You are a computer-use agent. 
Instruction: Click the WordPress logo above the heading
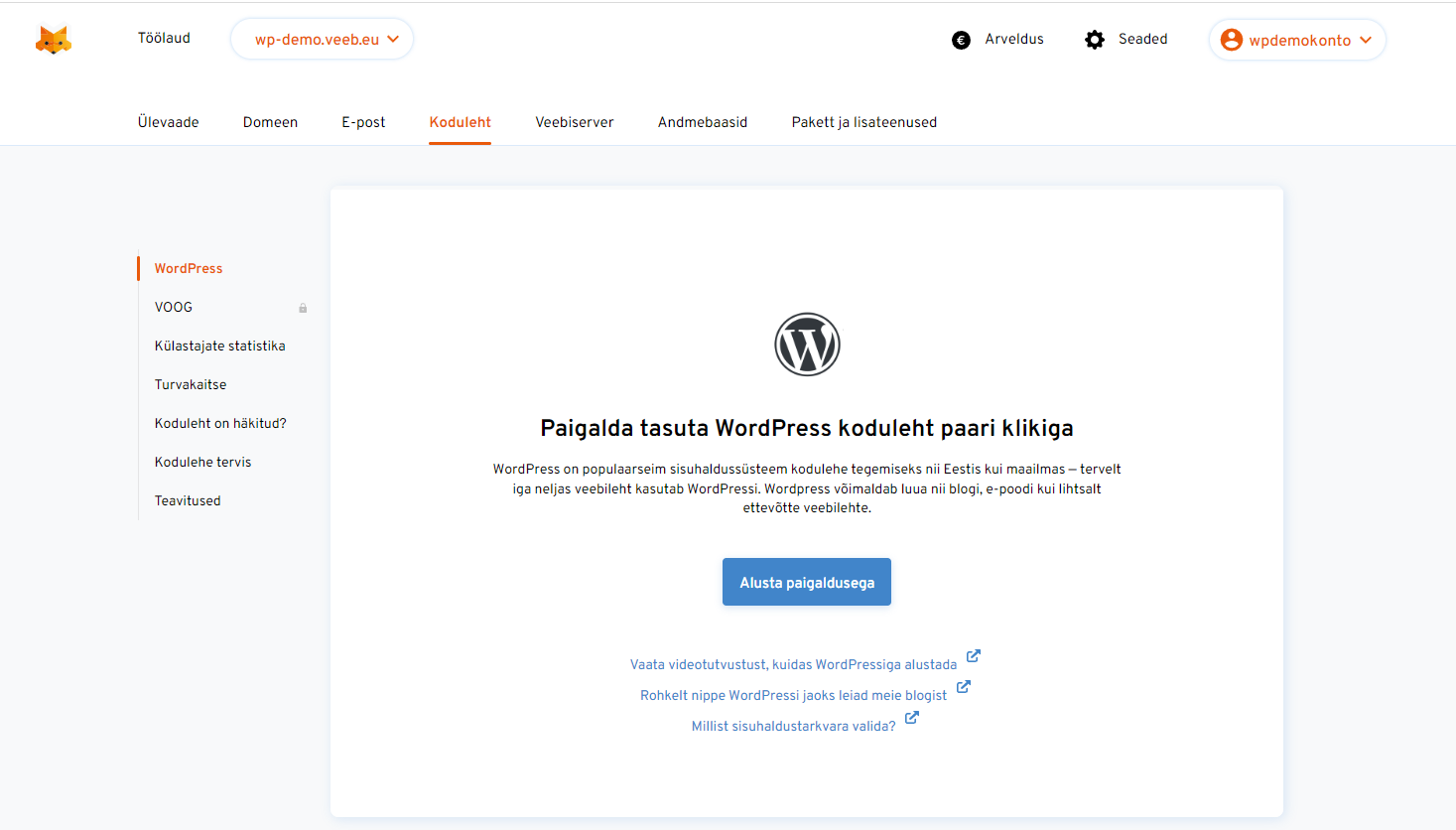coord(806,344)
